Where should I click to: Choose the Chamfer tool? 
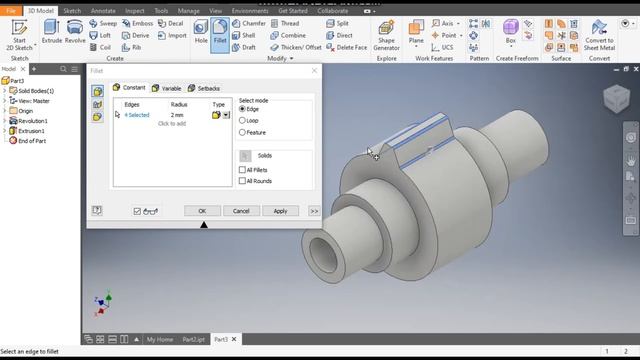click(x=249, y=23)
